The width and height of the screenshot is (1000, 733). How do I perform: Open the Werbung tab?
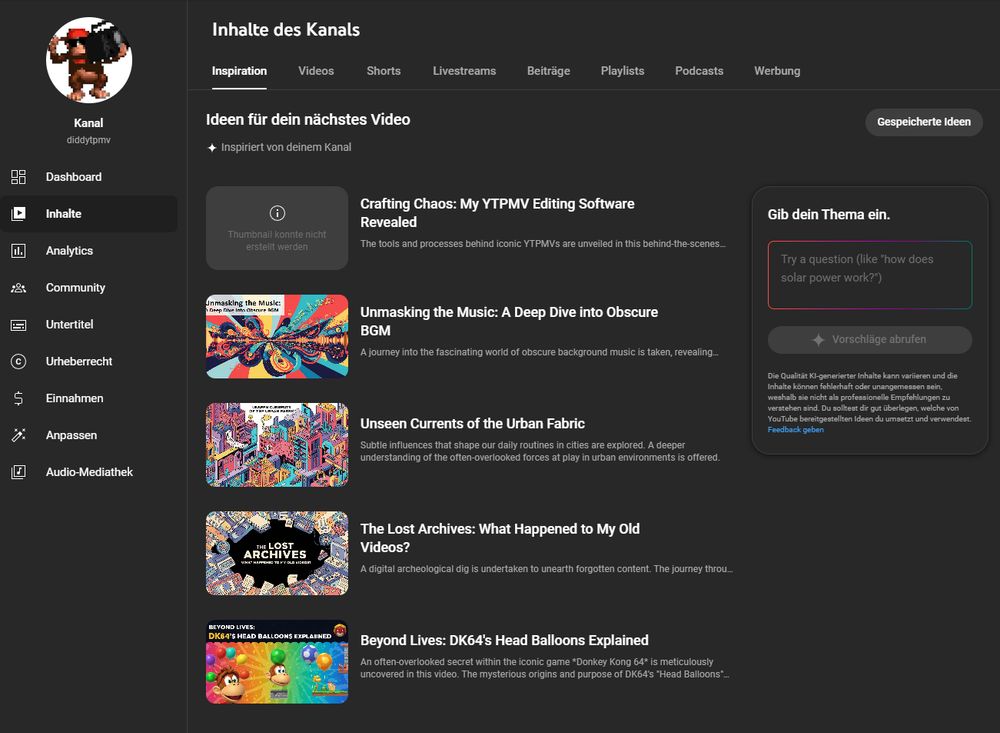[x=777, y=71]
